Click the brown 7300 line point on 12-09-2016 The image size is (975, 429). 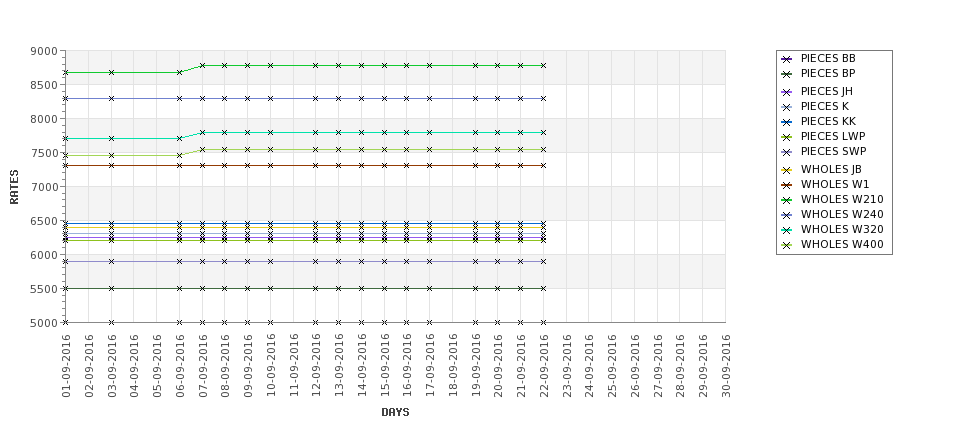(x=316, y=165)
